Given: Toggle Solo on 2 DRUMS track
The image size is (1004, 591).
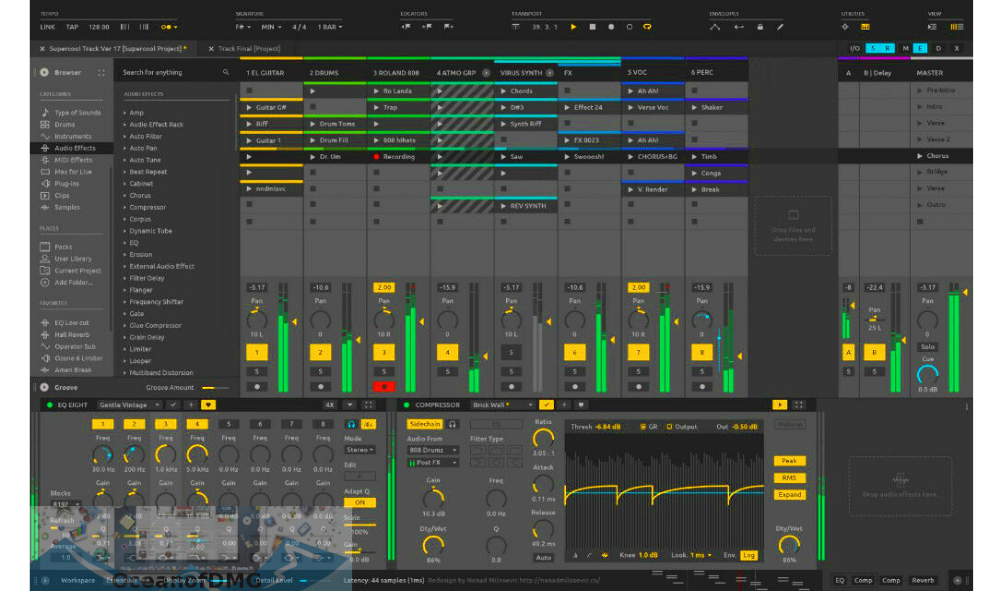Looking at the screenshot, I should (x=320, y=371).
